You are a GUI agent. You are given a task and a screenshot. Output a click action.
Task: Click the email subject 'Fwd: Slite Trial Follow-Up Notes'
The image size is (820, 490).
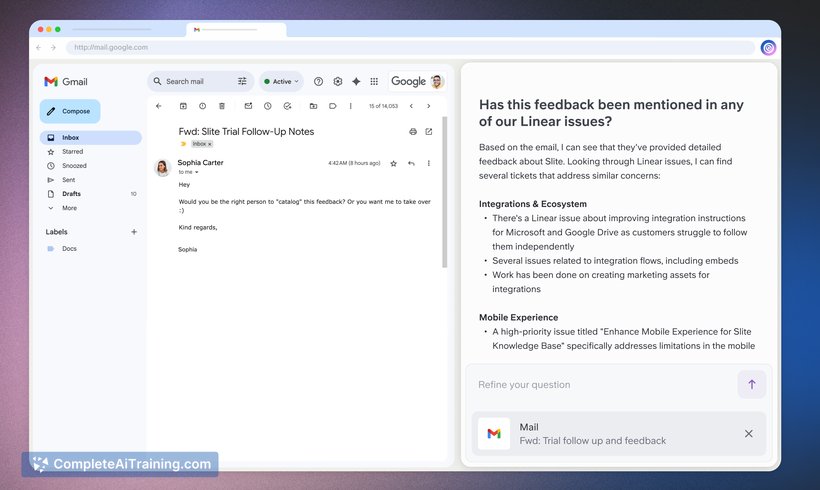(246, 132)
